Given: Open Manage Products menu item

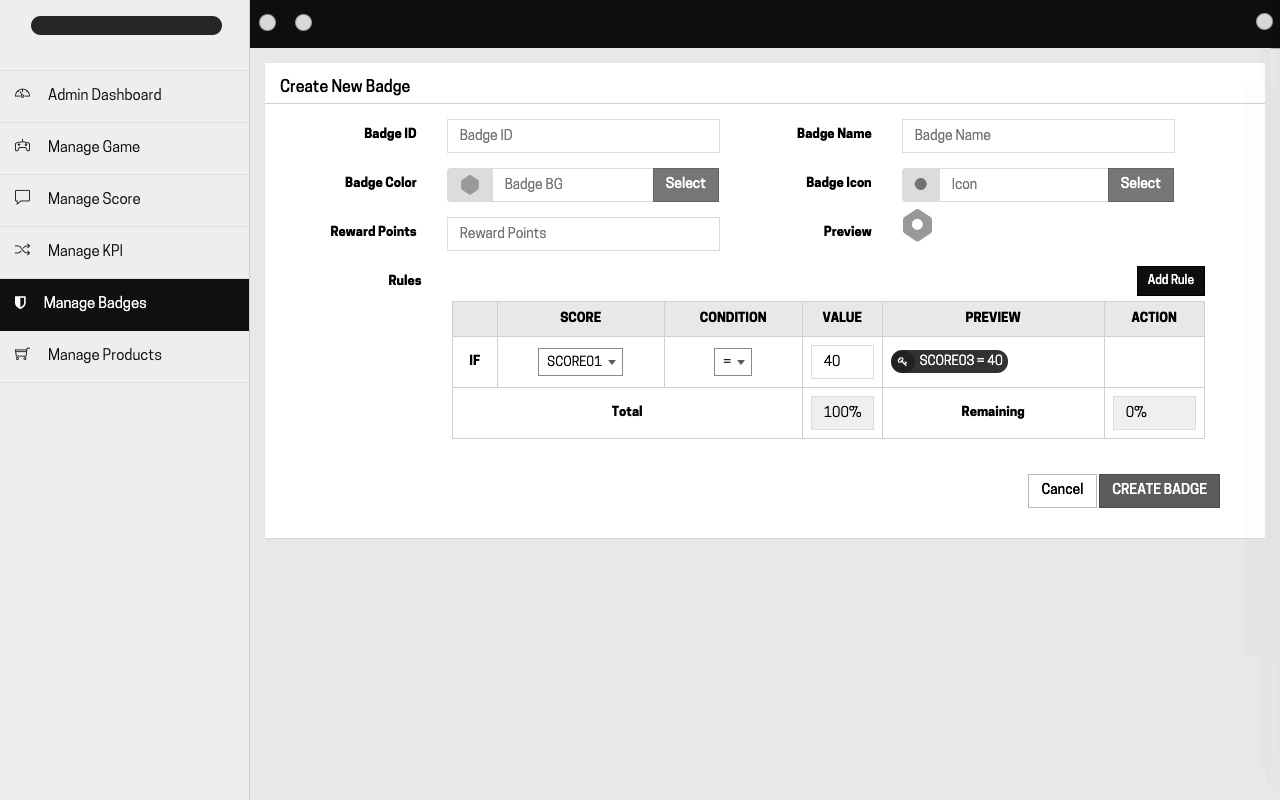Looking at the screenshot, I should point(104,355).
